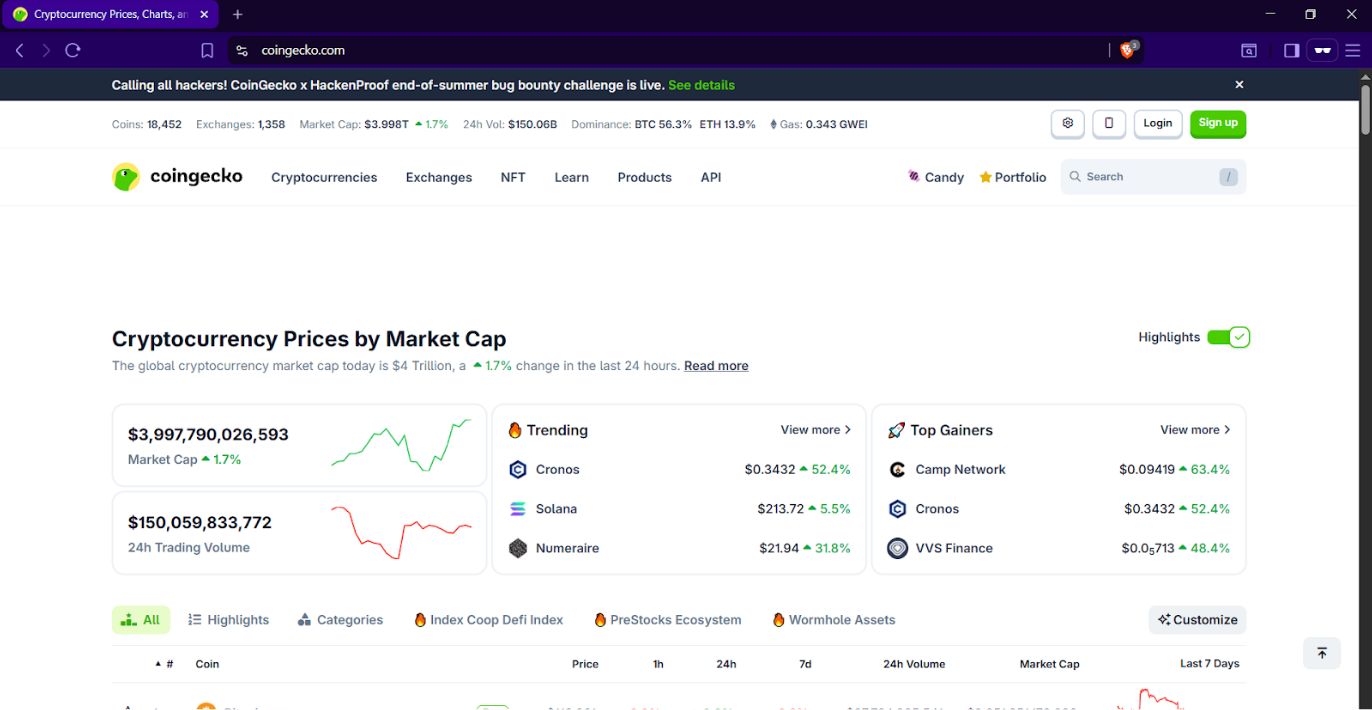Click the mobile app phone icon

[x=1109, y=124]
